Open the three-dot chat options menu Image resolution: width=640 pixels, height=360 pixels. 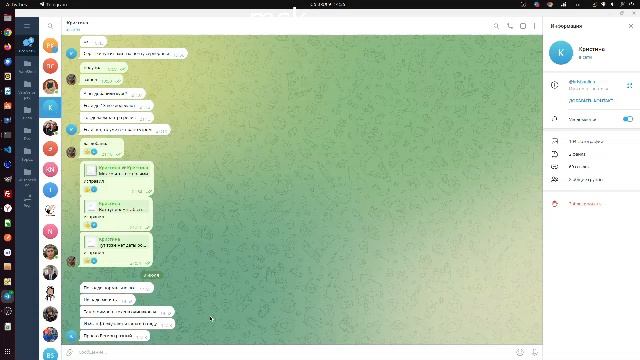coord(534,26)
